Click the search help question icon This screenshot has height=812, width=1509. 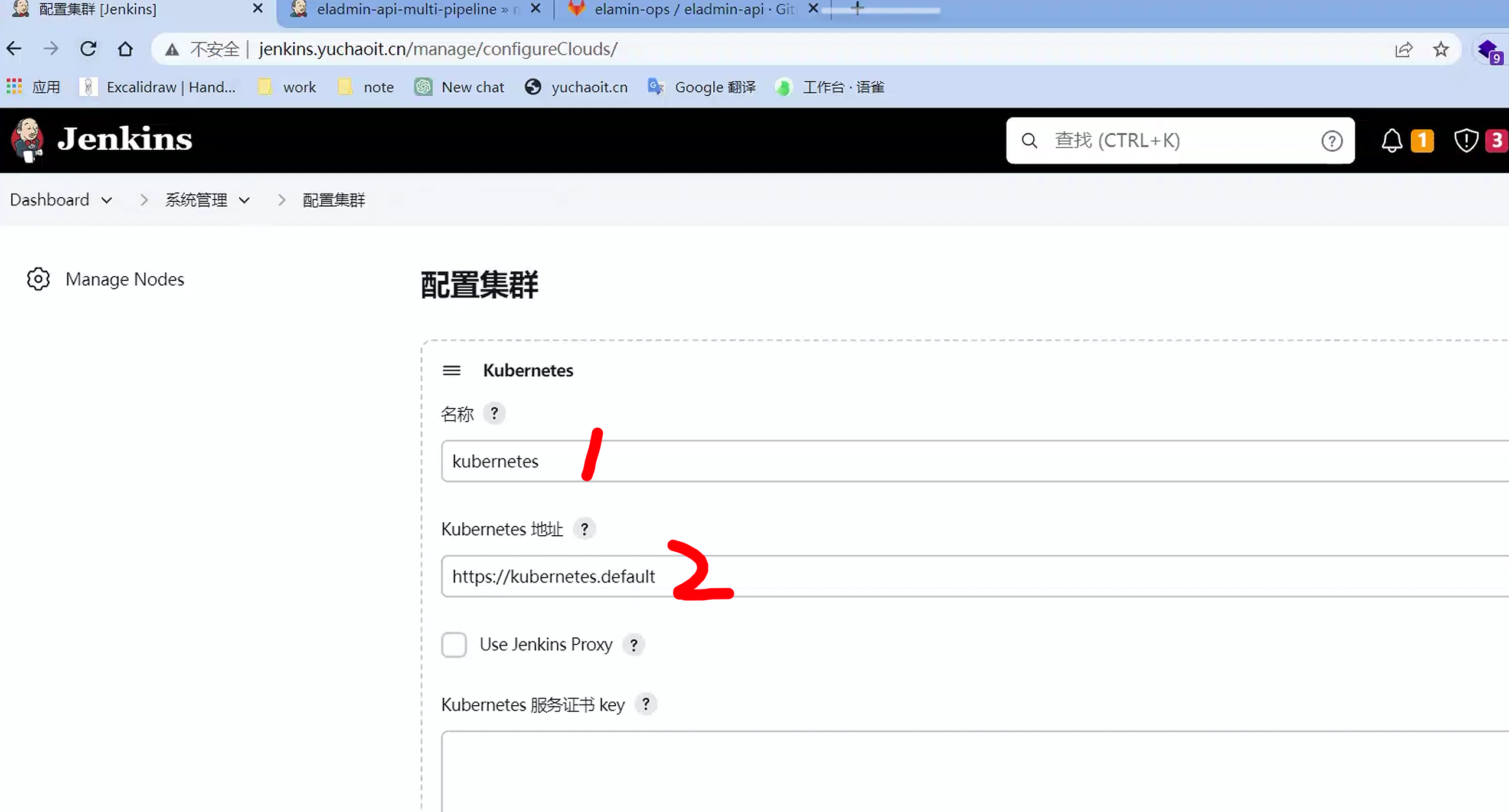click(1331, 141)
